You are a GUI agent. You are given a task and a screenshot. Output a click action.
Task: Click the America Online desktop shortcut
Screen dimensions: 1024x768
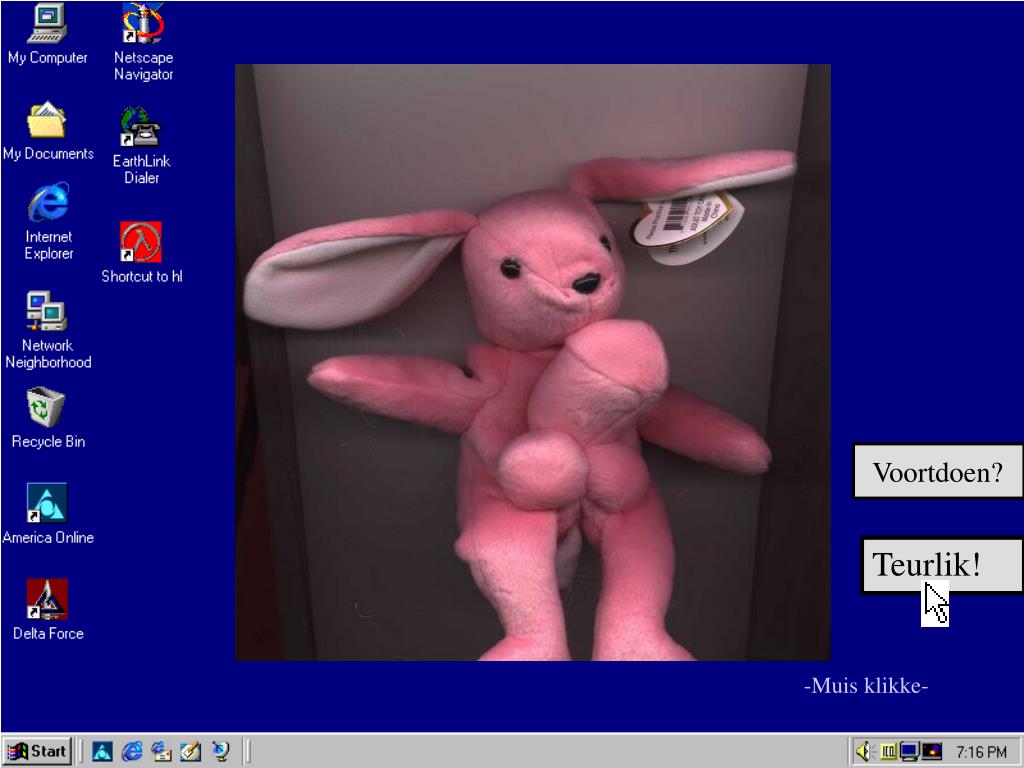(47, 503)
